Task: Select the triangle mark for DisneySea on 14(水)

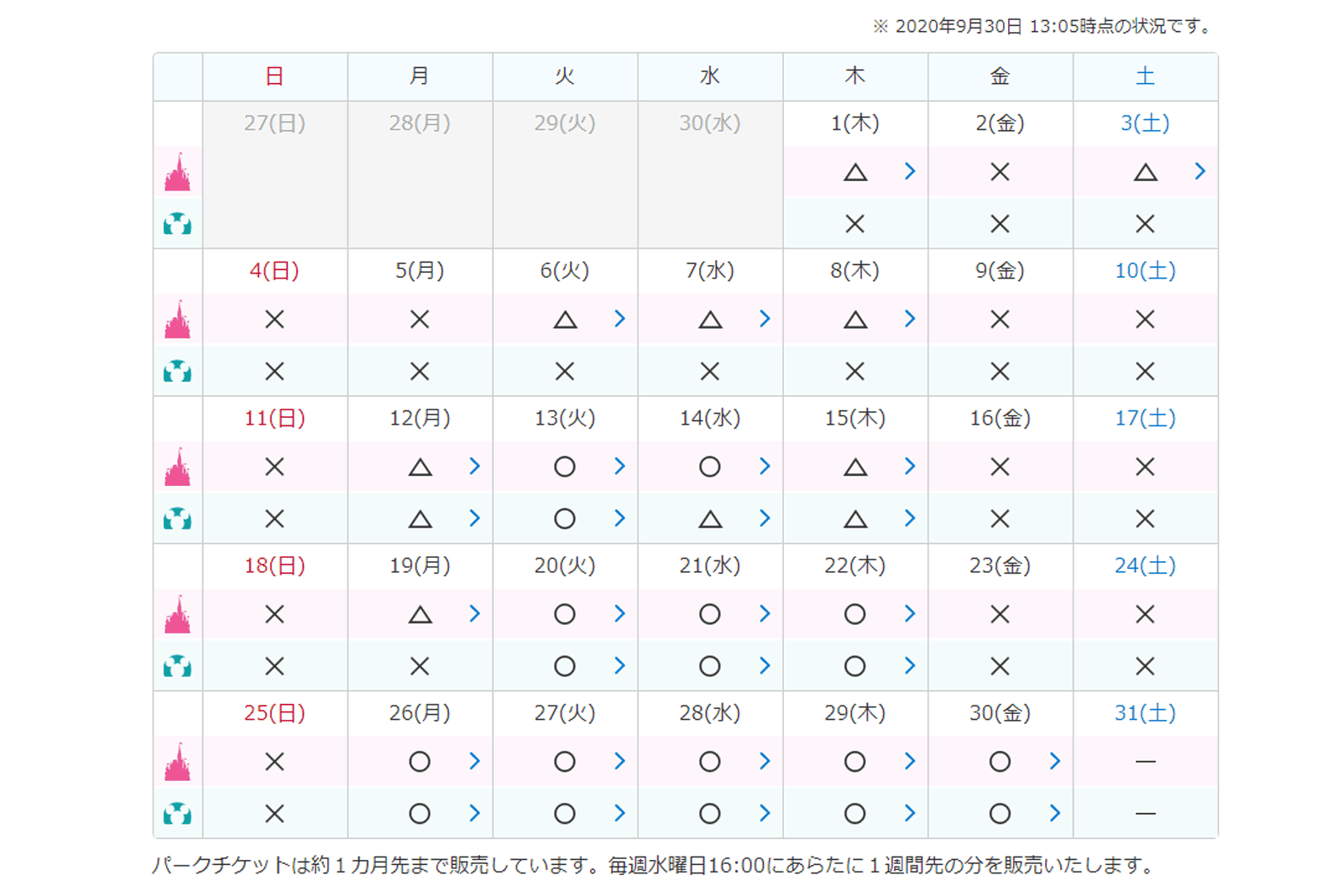Action: (x=710, y=519)
